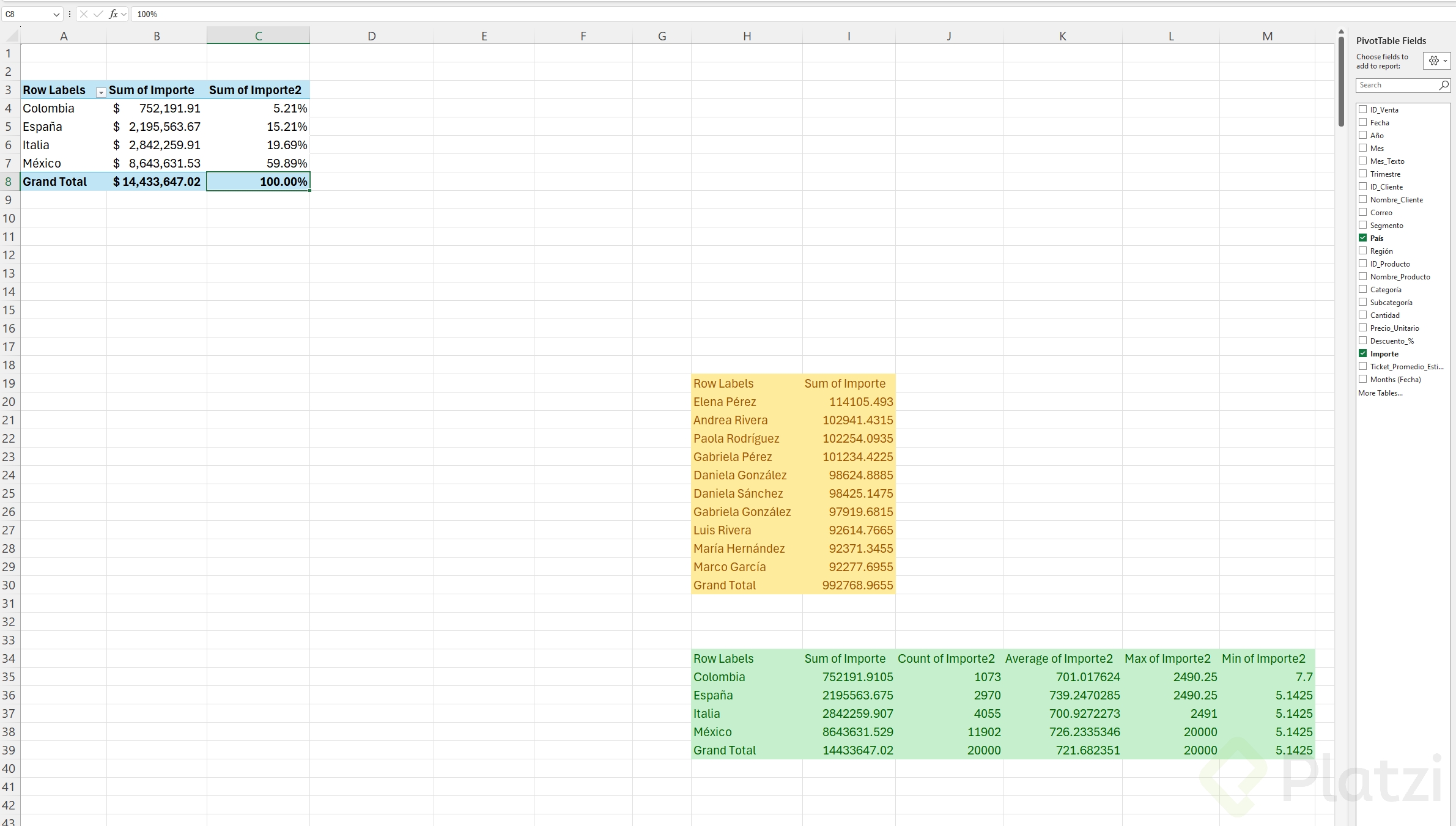Expand the Name Box dropdown arrow
The image size is (1456, 826).
point(56,14)
